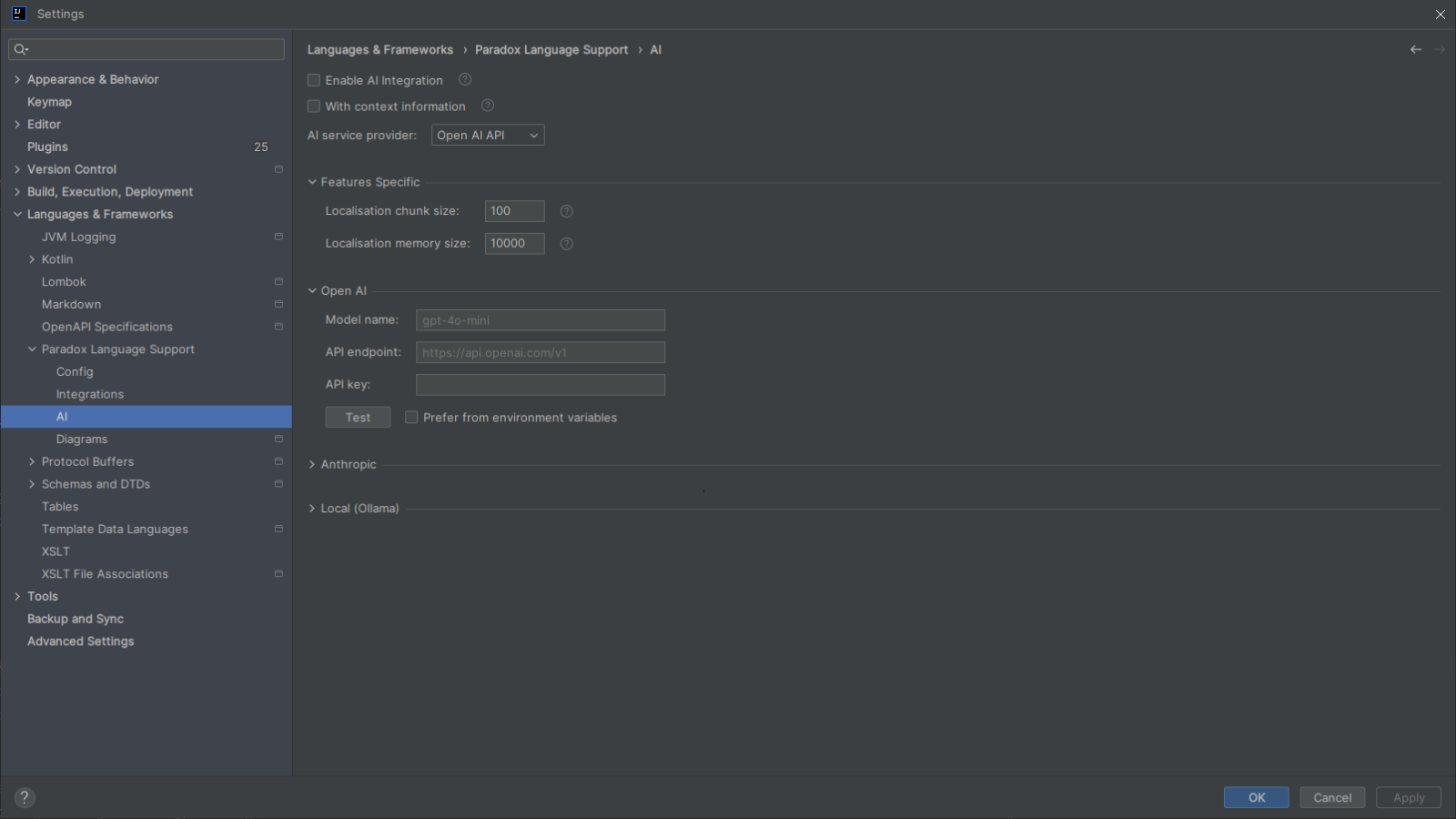Viewport: 1456px width, 819px height.
Task: Enable the AI Integration checkbox
Action: [x=314, y=80]
